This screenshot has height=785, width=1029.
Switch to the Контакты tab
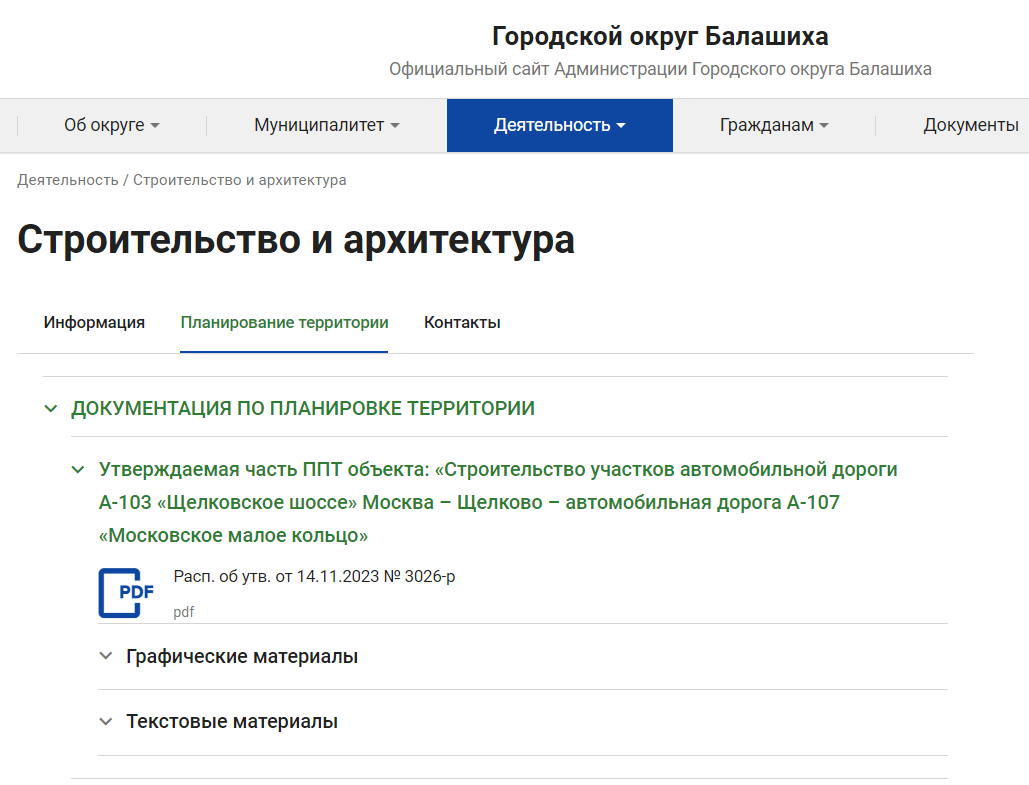462,322
